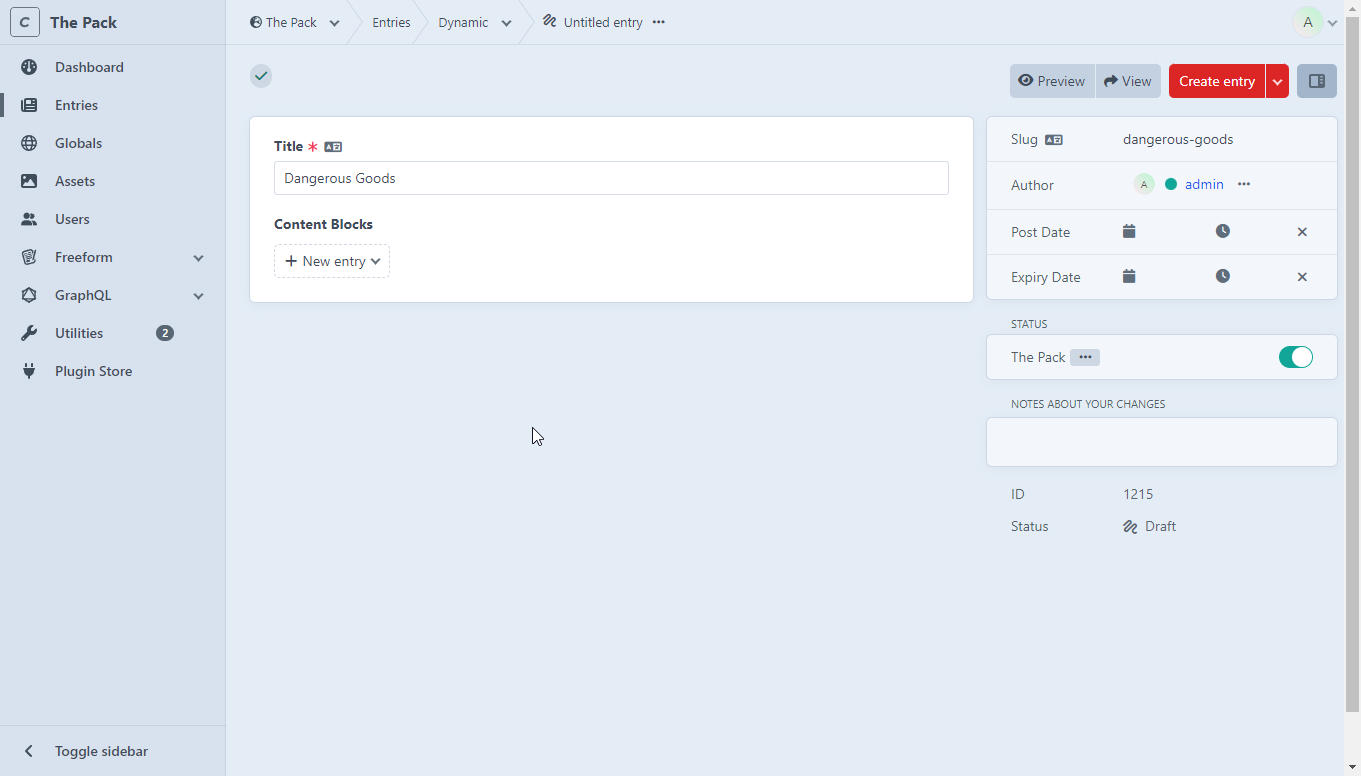
Task: Collapse the navigation with Toggle sidebar
Action: click(x=101, y=751)
